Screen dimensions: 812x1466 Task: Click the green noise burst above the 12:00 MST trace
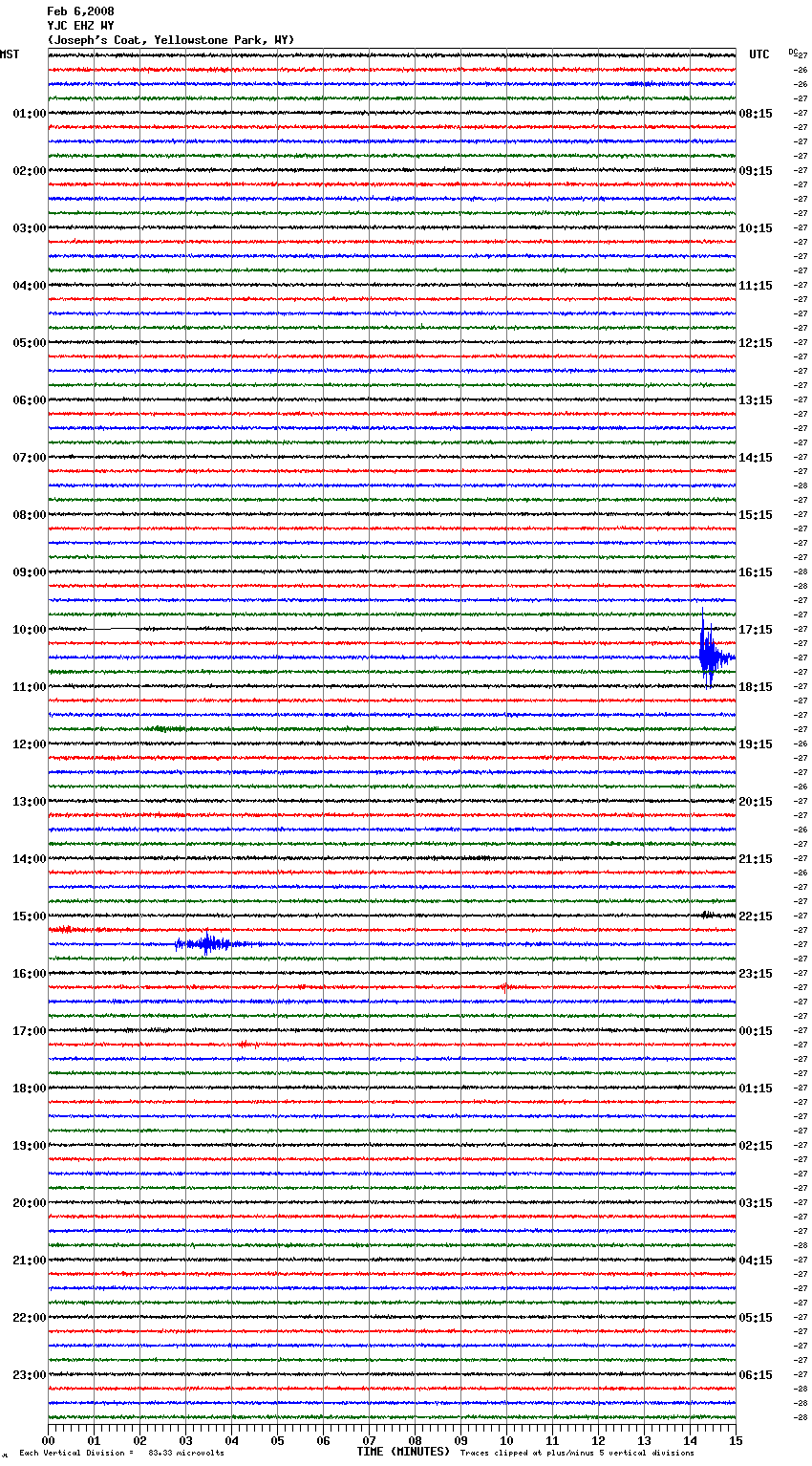[x=168, y=729]
